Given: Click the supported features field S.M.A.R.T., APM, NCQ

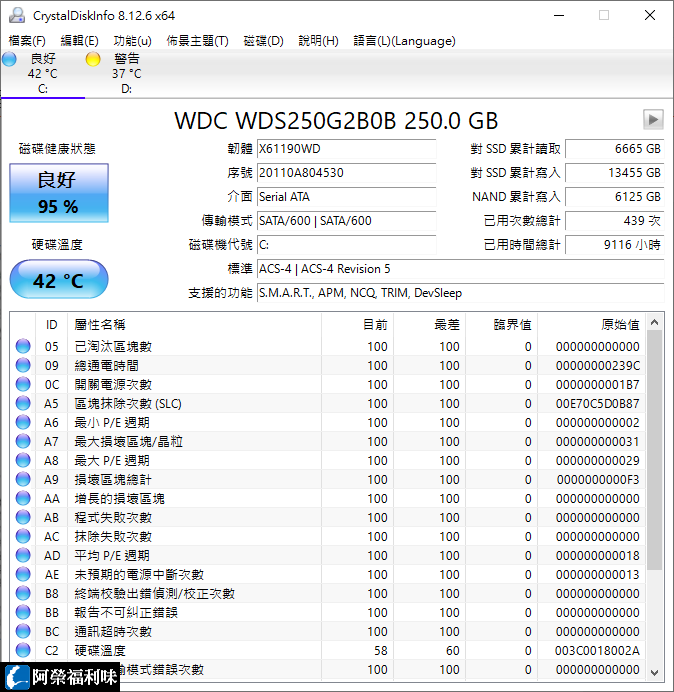Looking at the screenshot, I should pyautogui.click(x=460, y=293).
